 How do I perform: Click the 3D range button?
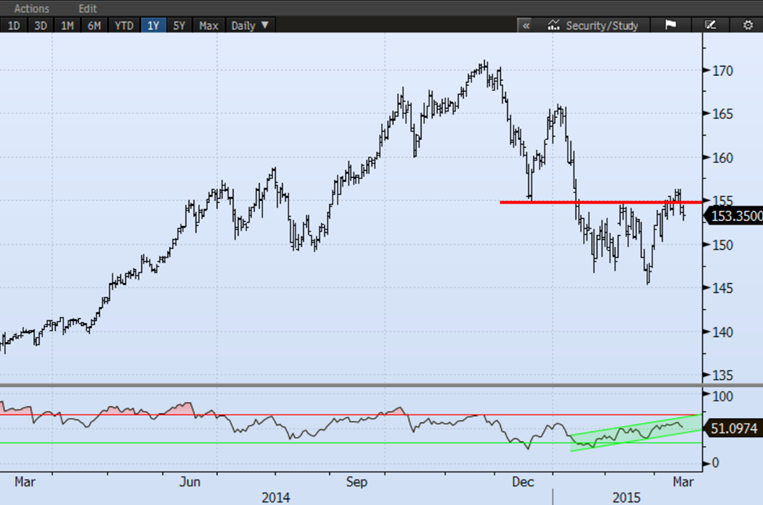pyautogui.click(x=40, y=25)
